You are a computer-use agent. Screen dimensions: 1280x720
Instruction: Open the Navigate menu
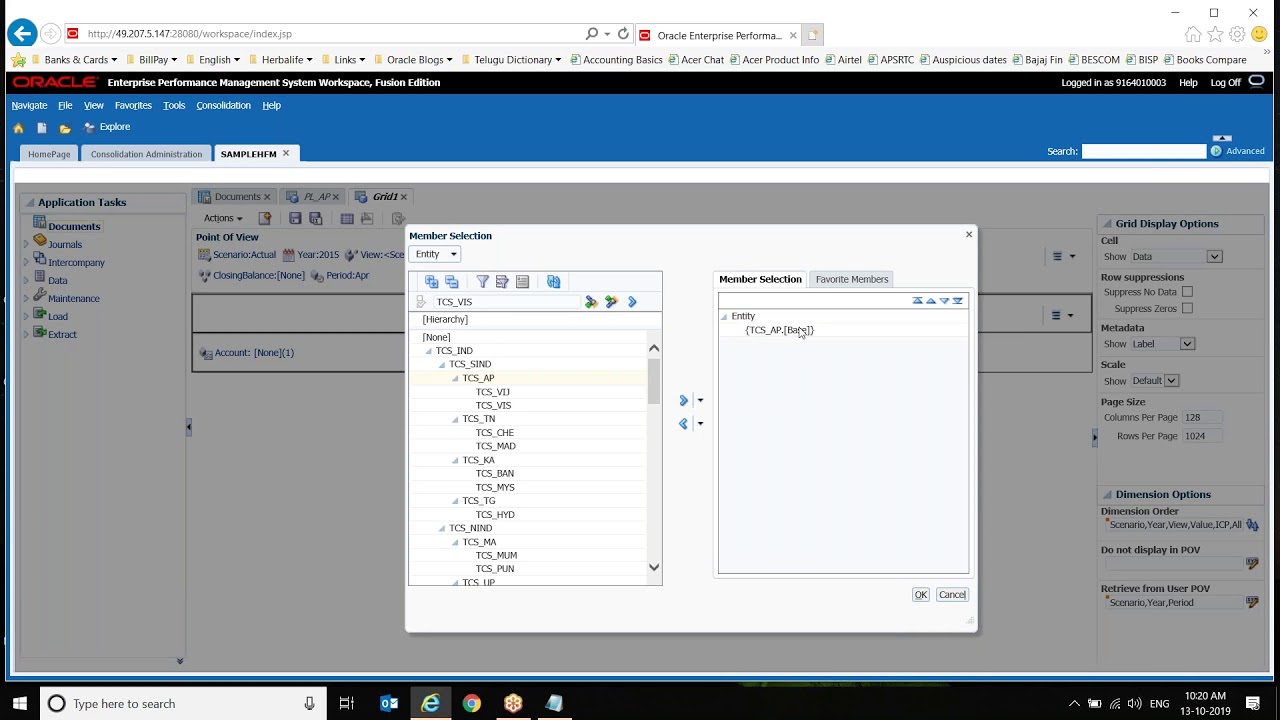coord(29,105)
